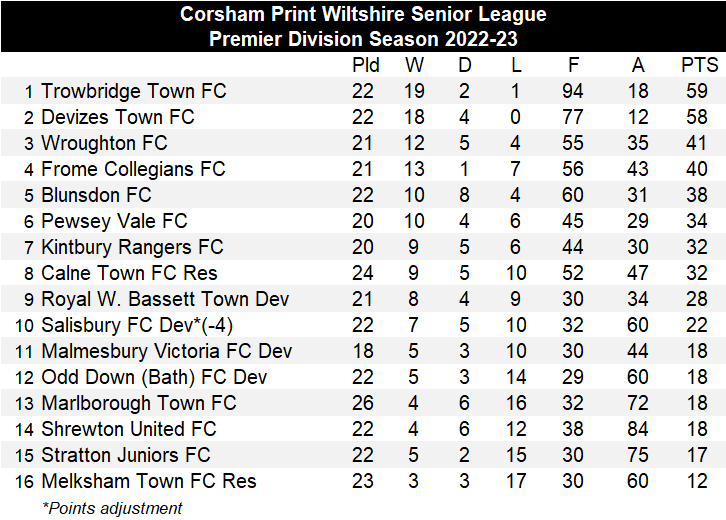Select Pewsey Vale FC row
This screenshot has height=520, width=726.
click(x=363, y=220)
